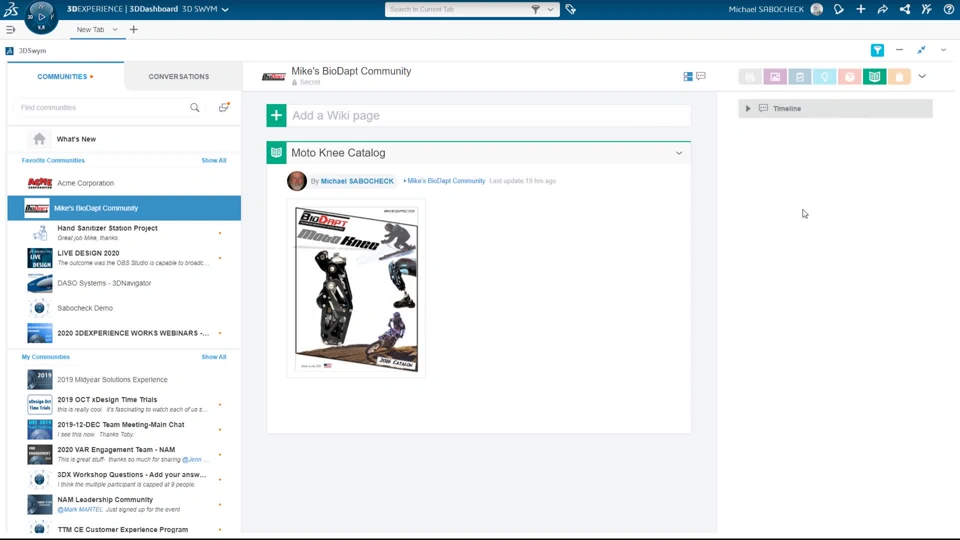
Task: Open Michael SABOCHECK author link
Action: click(x=357, y=181)
